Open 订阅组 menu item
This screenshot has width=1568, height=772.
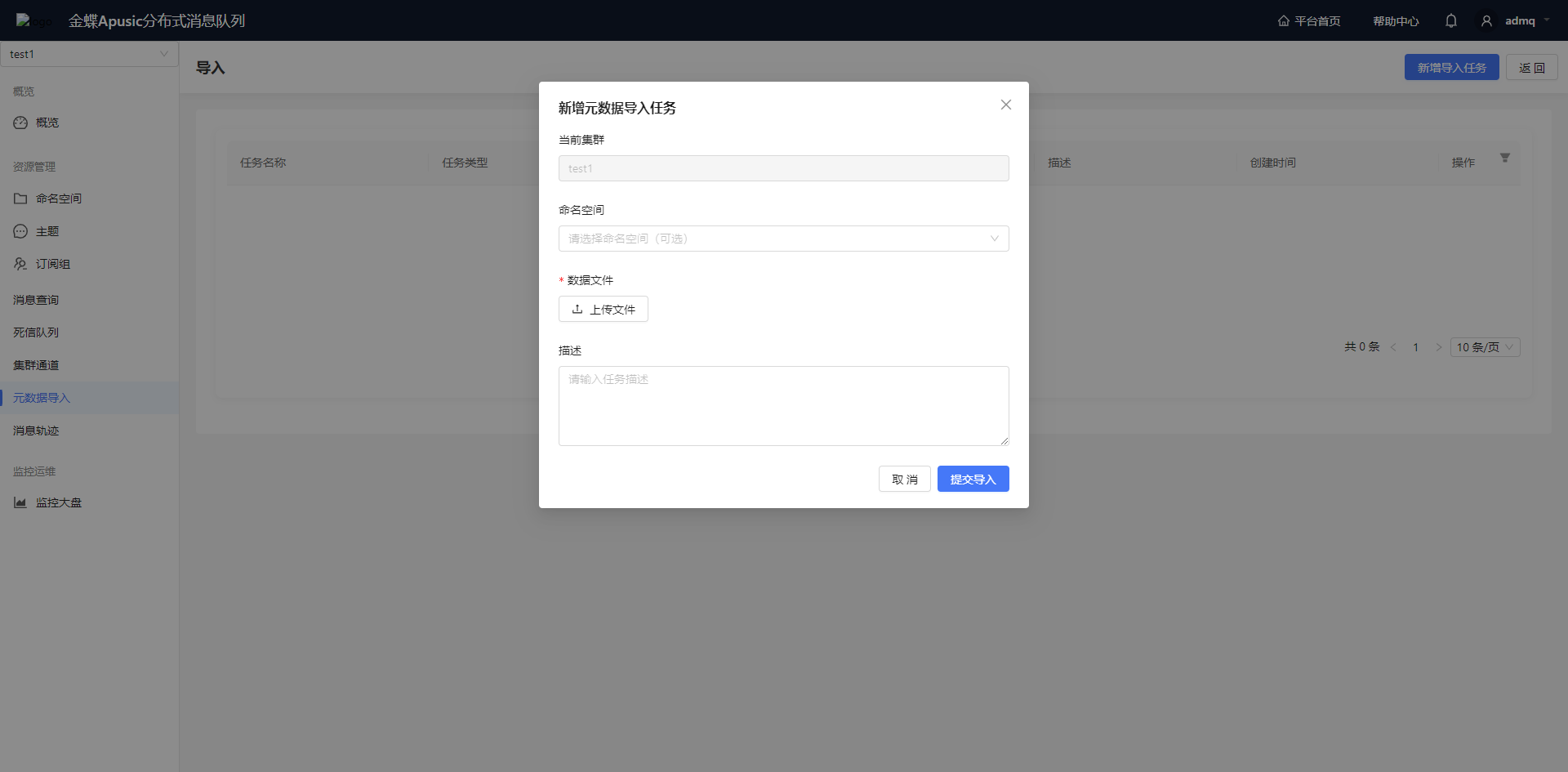tap(89, 264)
